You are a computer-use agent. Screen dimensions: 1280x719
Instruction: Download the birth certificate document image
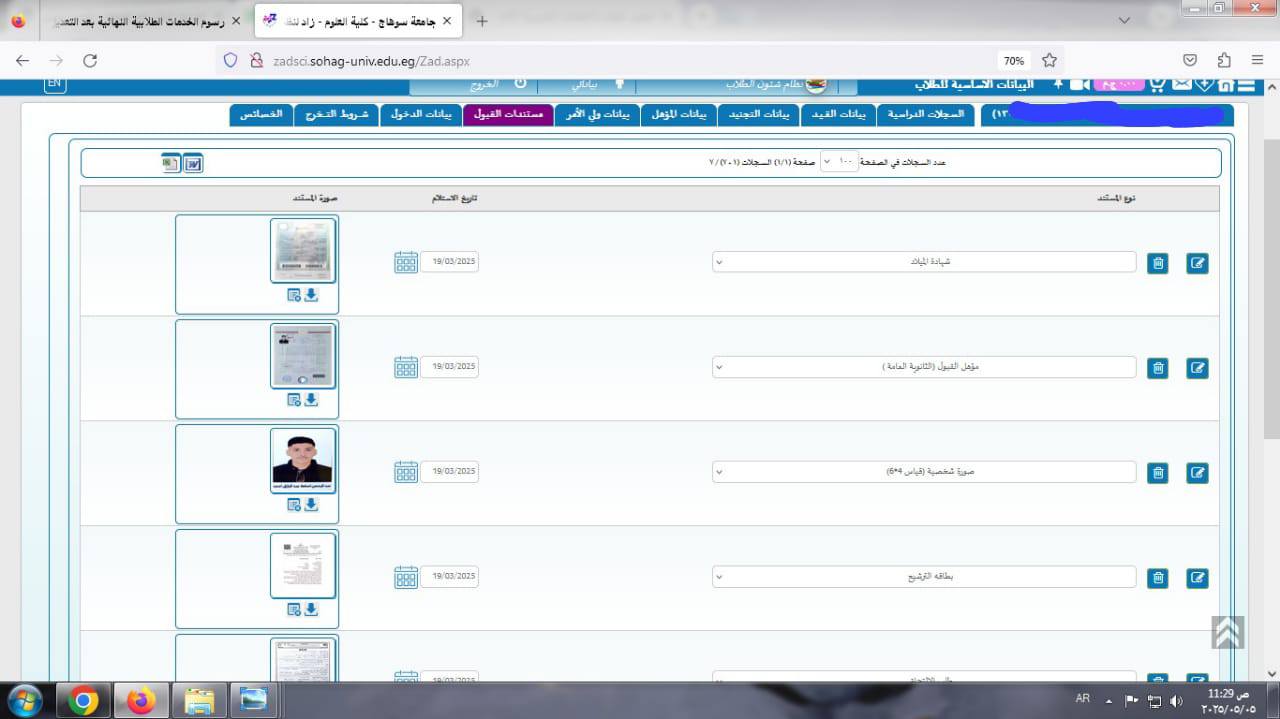coord(311,295)
